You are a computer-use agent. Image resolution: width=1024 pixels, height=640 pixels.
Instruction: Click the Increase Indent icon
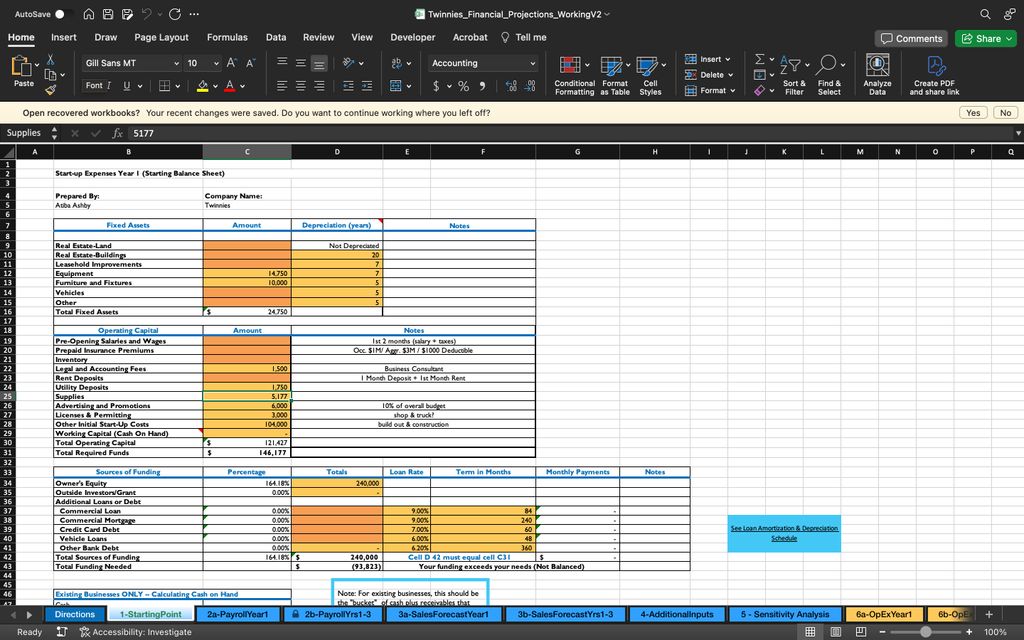366,86
